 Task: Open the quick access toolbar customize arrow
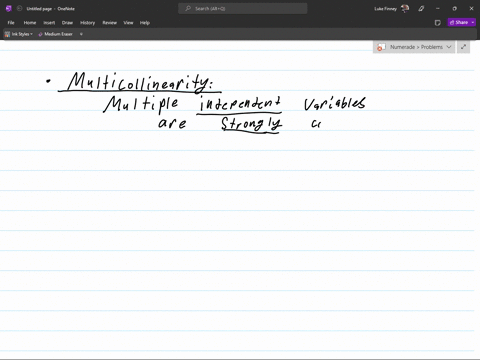click(81, 34)
